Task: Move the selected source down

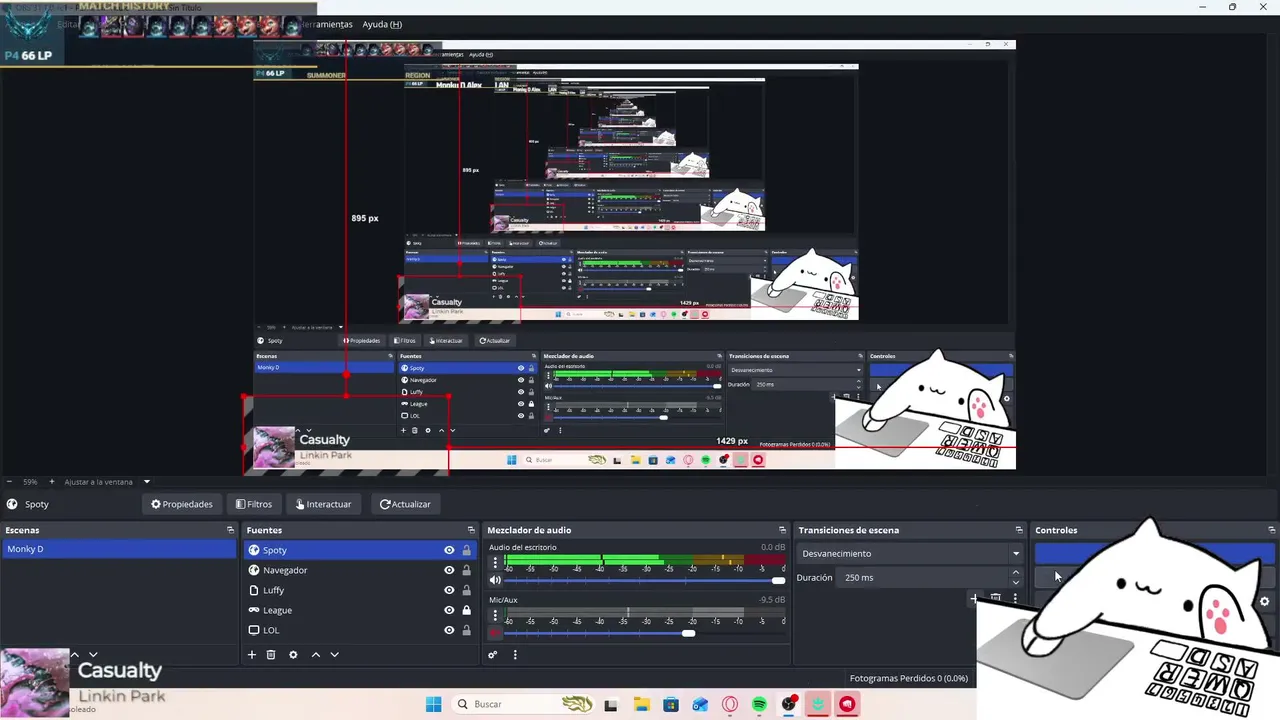Action: (334, 655)
